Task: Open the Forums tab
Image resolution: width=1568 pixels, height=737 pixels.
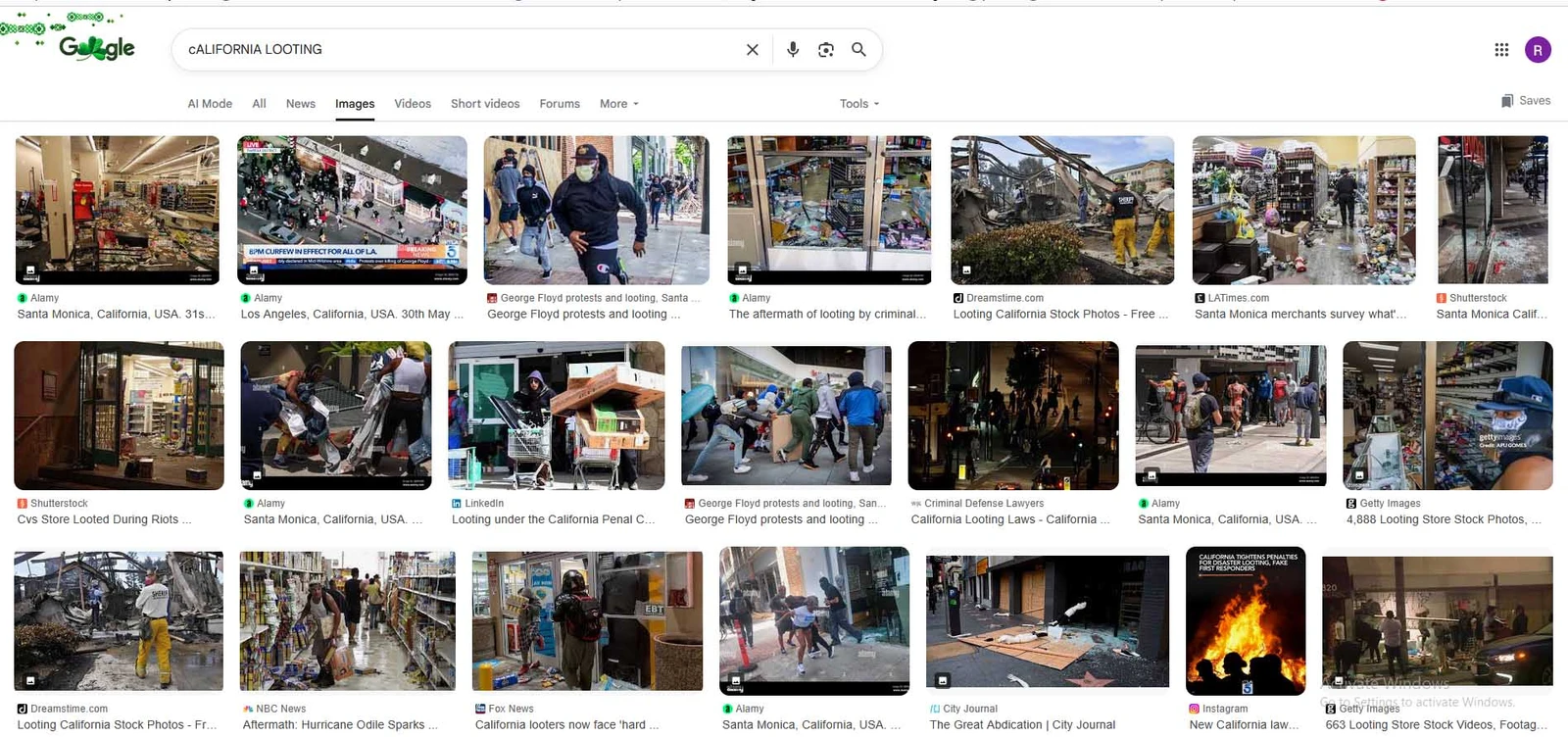Action: point(560,104)
